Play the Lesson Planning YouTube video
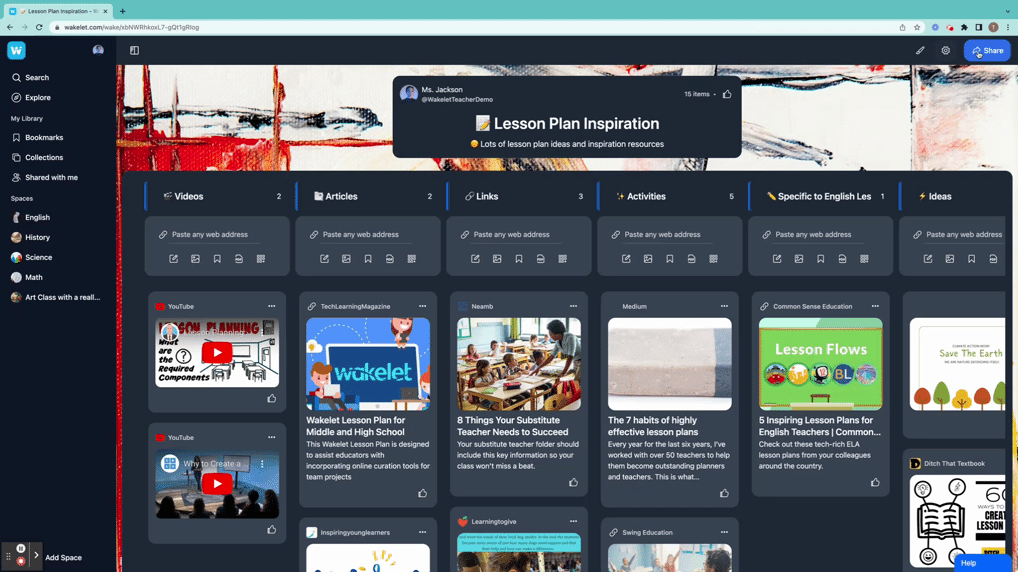 coord(217,353)
